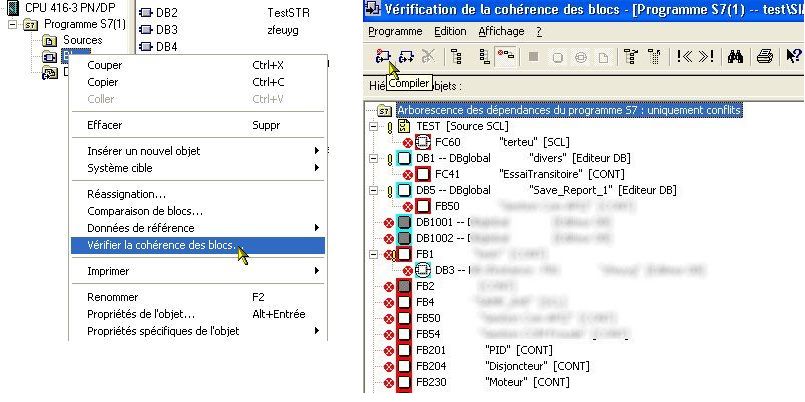
Task: Open Propriétés spécifiques de l'objet submenu
Action: 198,331
